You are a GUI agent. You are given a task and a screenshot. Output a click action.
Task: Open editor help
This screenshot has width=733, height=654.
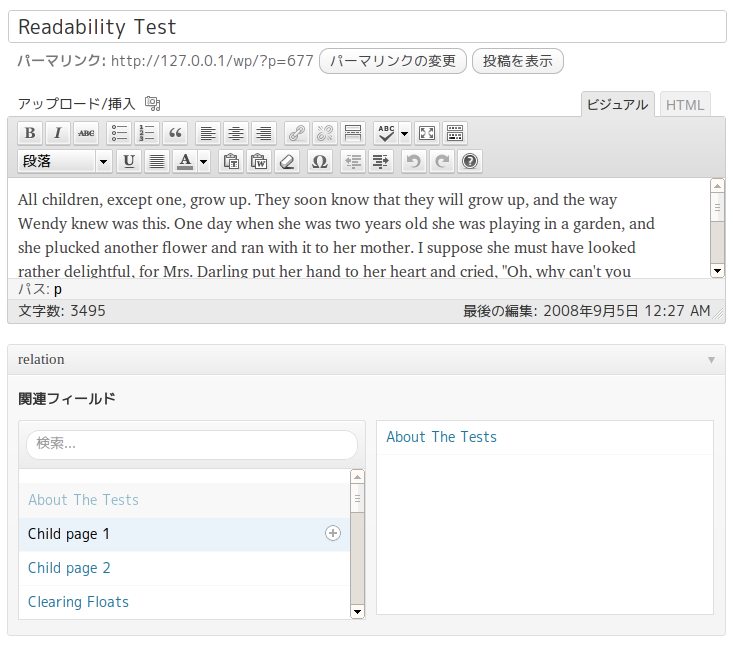pyautogui.click(x=470, y=161)
